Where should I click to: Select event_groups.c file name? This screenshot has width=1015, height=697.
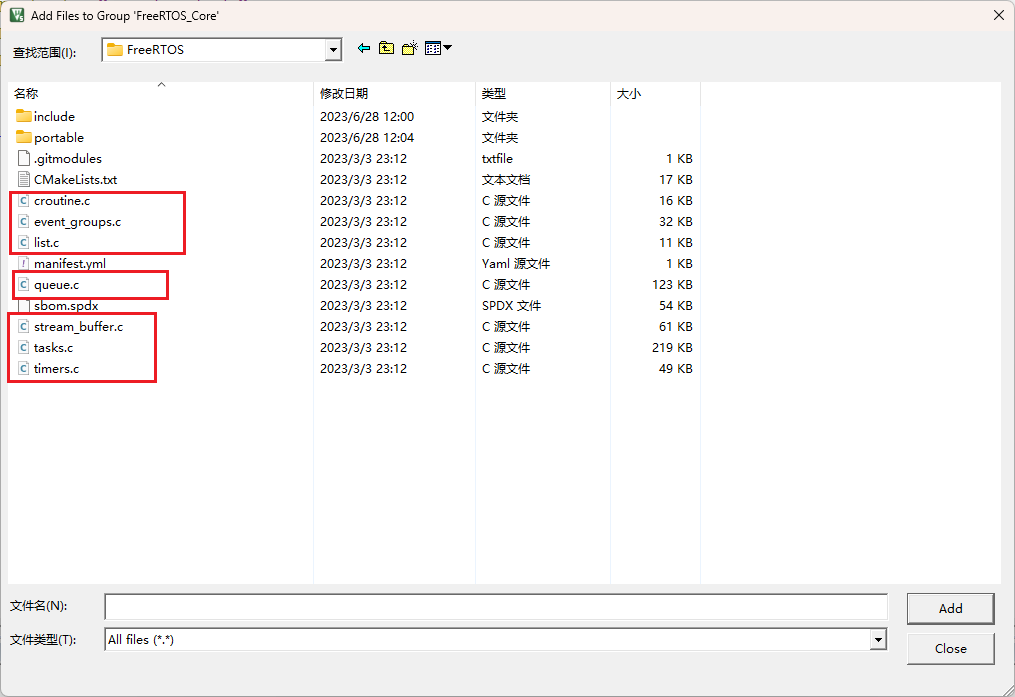tap(78, 221)
